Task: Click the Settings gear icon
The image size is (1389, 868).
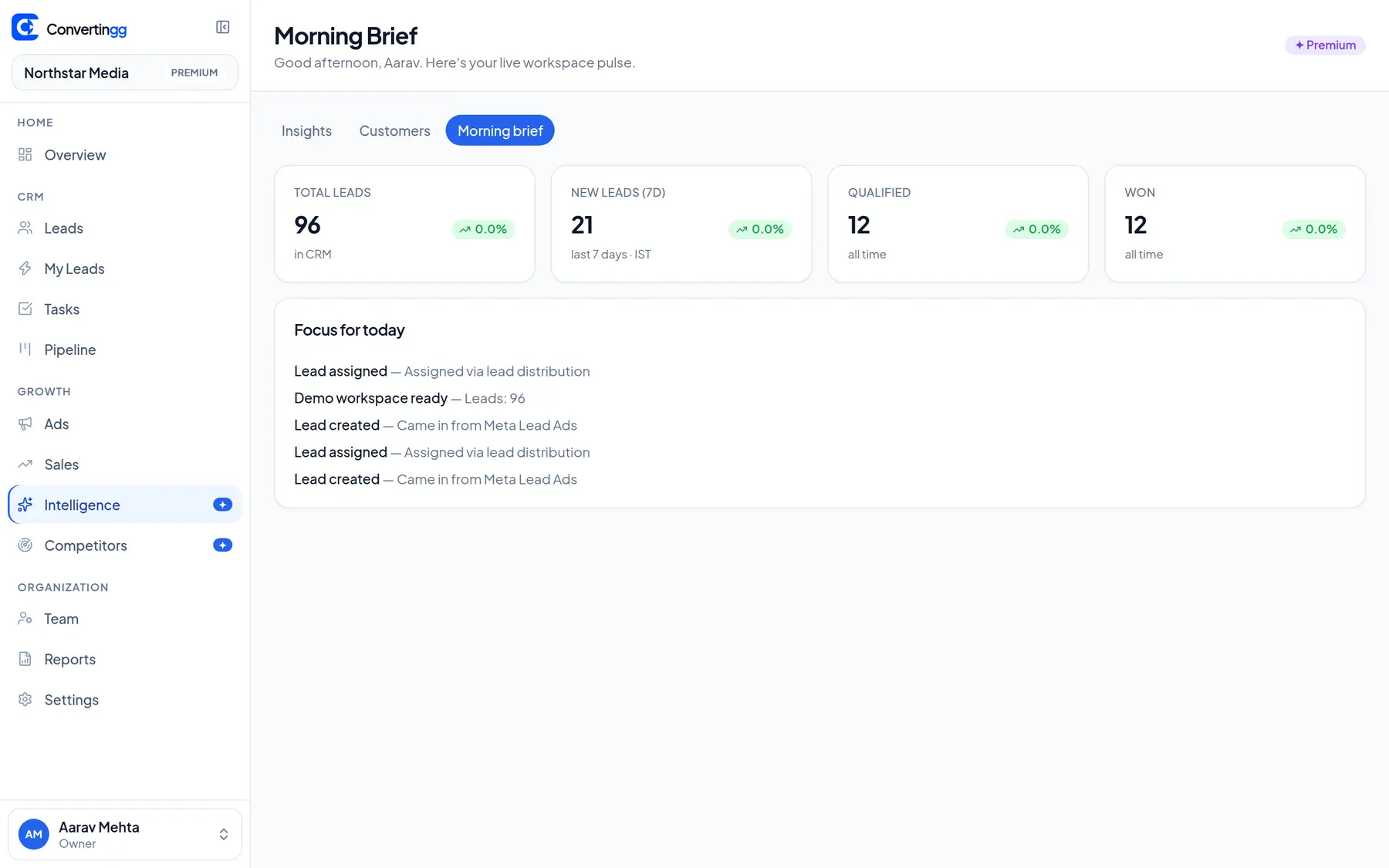Action: tap(25, 699)
